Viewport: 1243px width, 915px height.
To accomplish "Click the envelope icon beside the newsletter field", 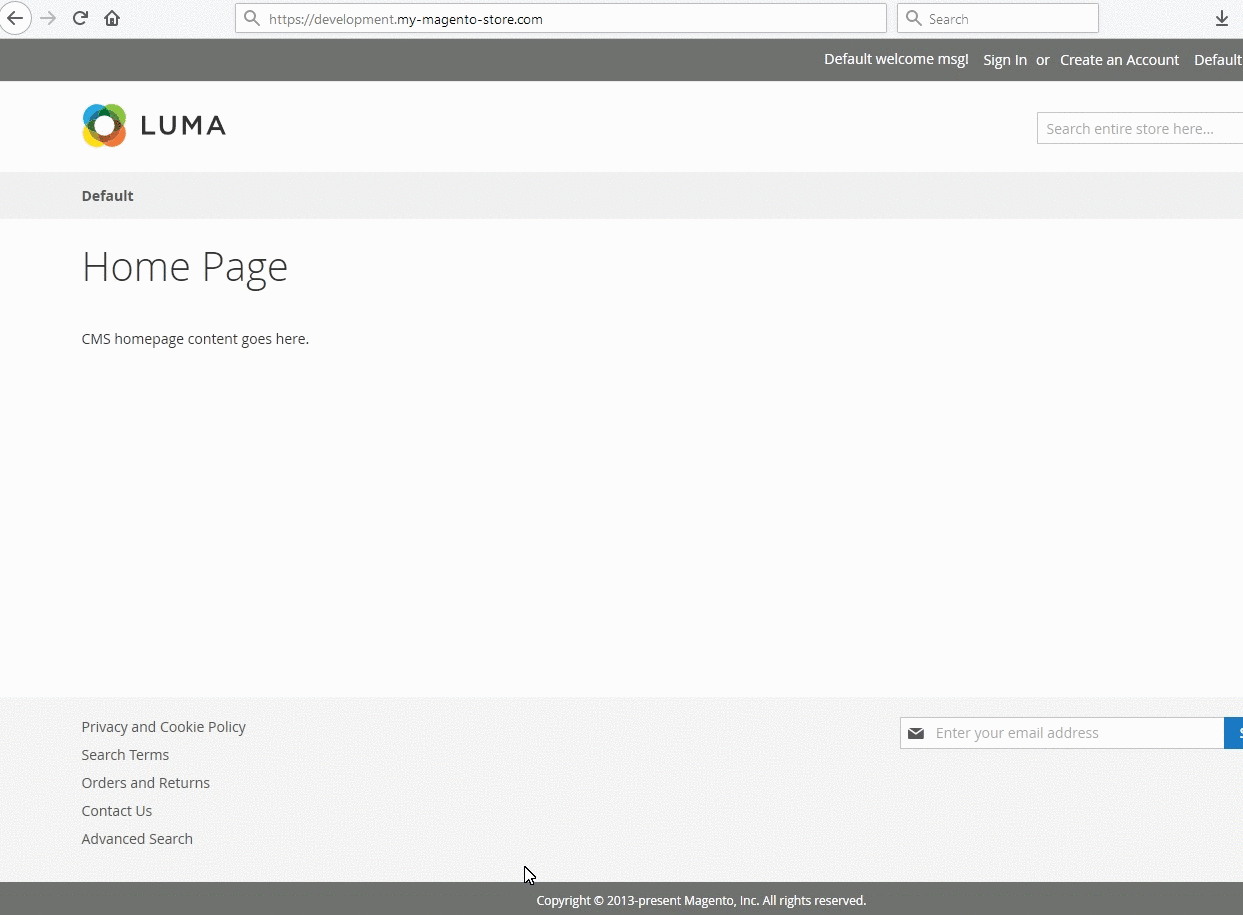I will pyautogui.click(x=915, y=732).
